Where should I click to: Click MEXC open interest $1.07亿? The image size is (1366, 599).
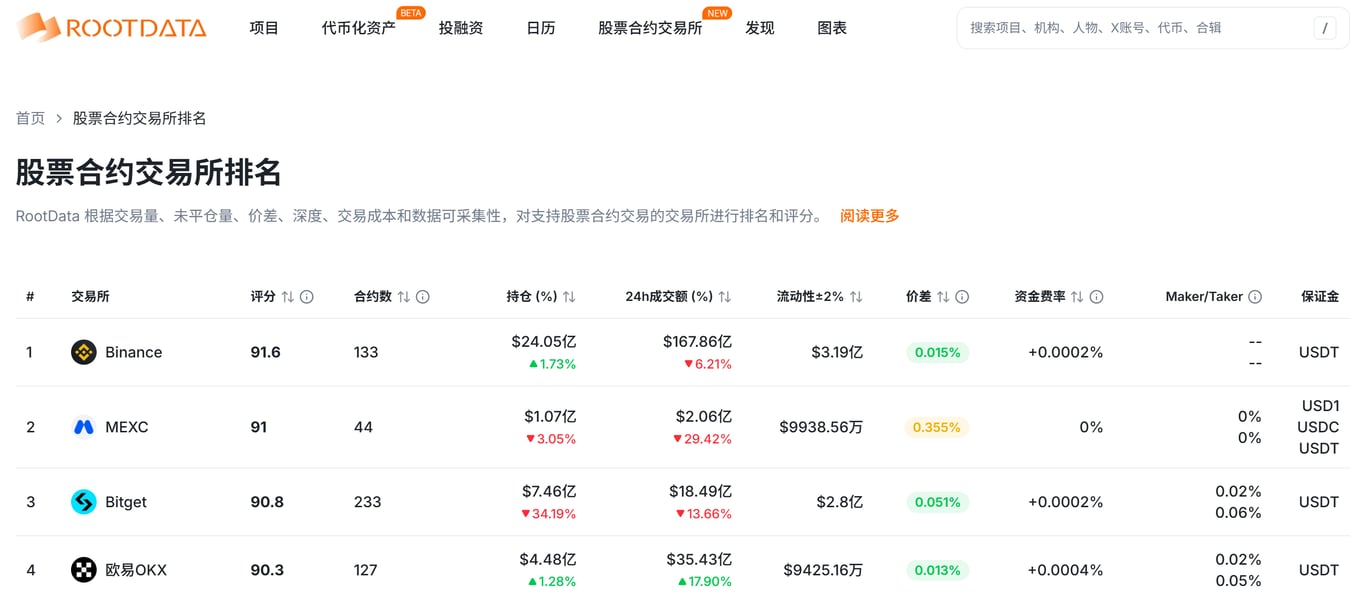[x=550, y=416]
